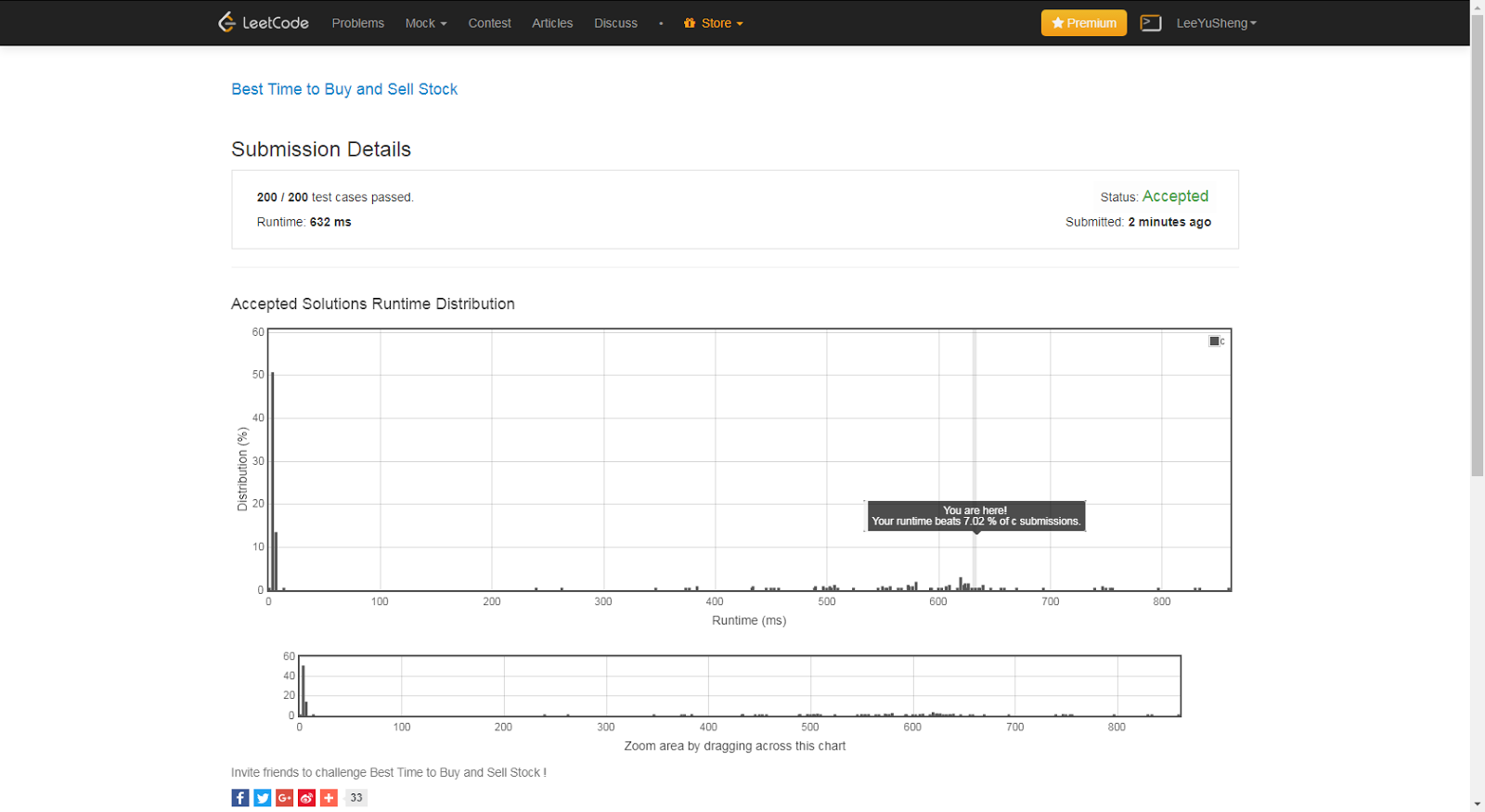Screen dimensions: 1485x812
Task: Share via the Google Plus icon
Action: pyautogui.click(x=285, y=798)
